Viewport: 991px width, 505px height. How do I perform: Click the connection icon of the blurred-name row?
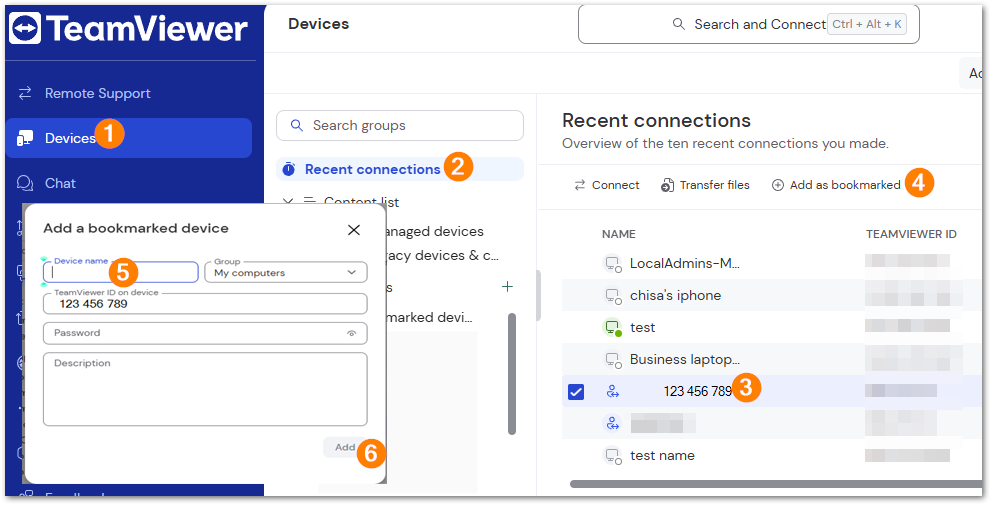(x=612, y=423)
